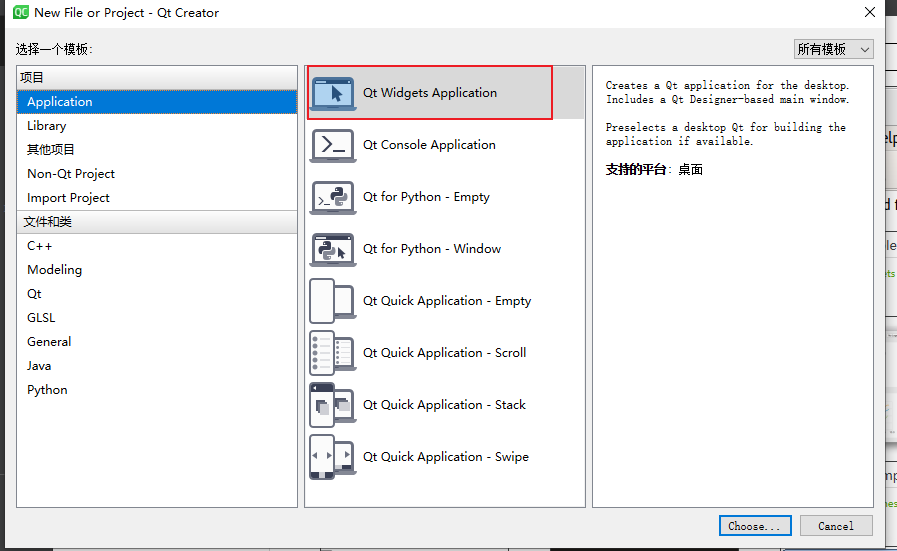Pick the Qt for Python - Window label
The width and height of the screenshot is (897, 551).
pyautogui.click(x=432, y=249)
